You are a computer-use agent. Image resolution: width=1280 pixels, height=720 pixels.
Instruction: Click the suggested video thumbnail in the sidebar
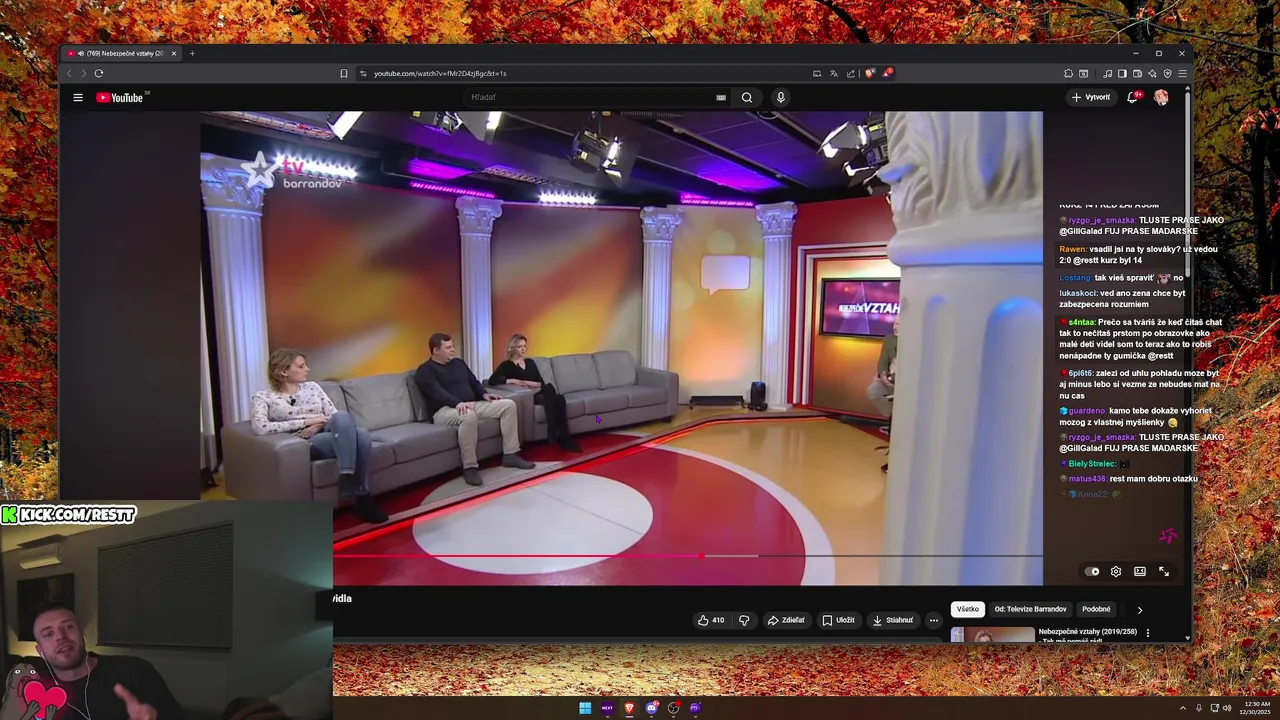993,634
